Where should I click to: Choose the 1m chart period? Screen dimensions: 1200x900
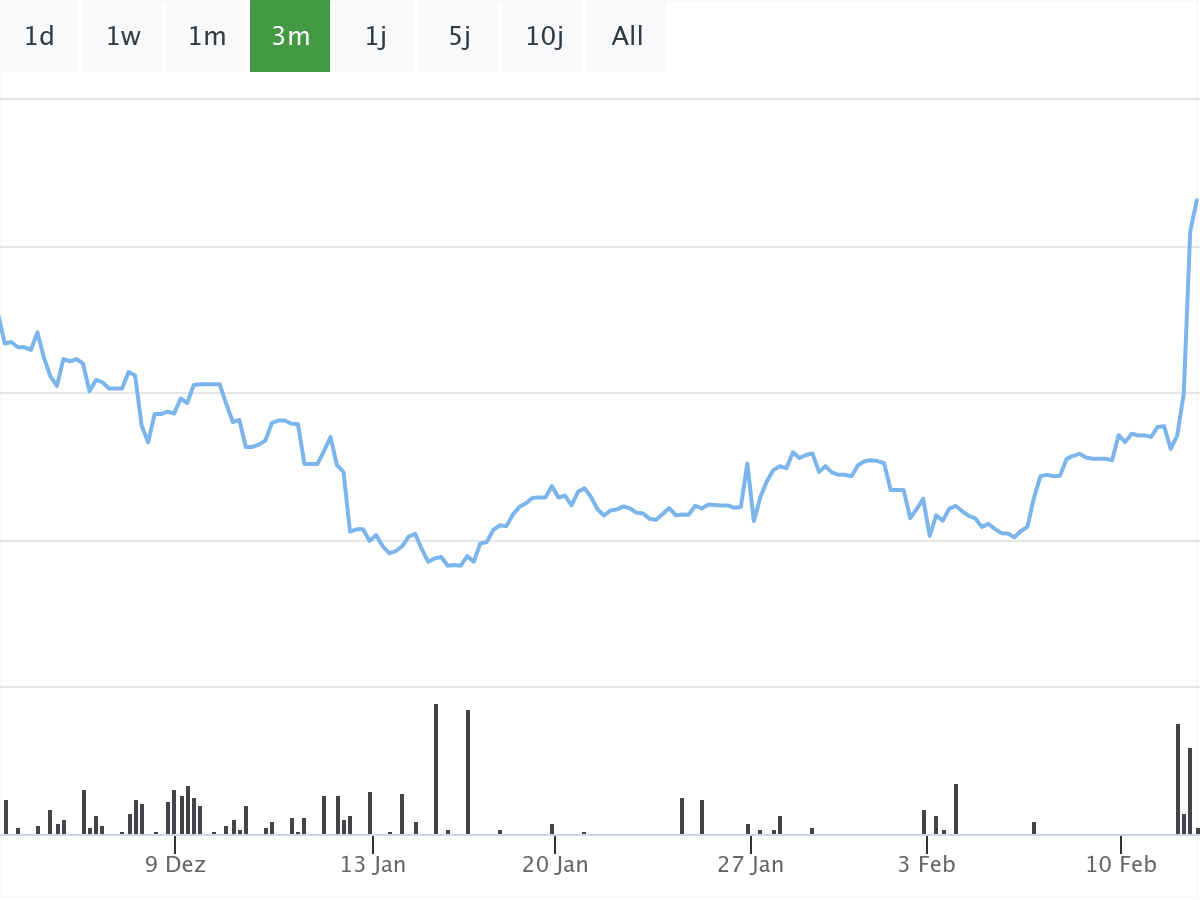[207, 37]
